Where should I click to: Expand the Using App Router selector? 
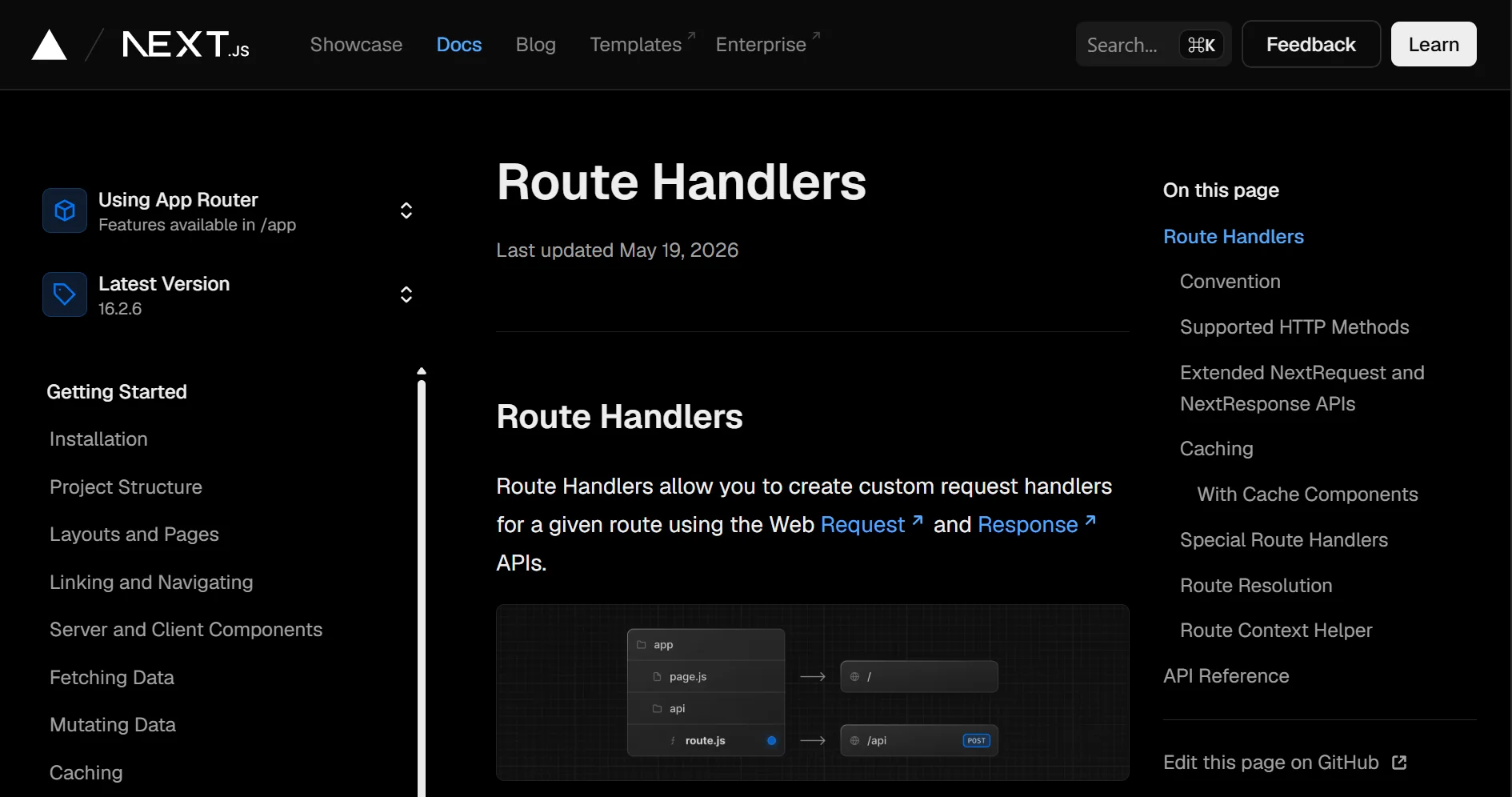point(229,210)
